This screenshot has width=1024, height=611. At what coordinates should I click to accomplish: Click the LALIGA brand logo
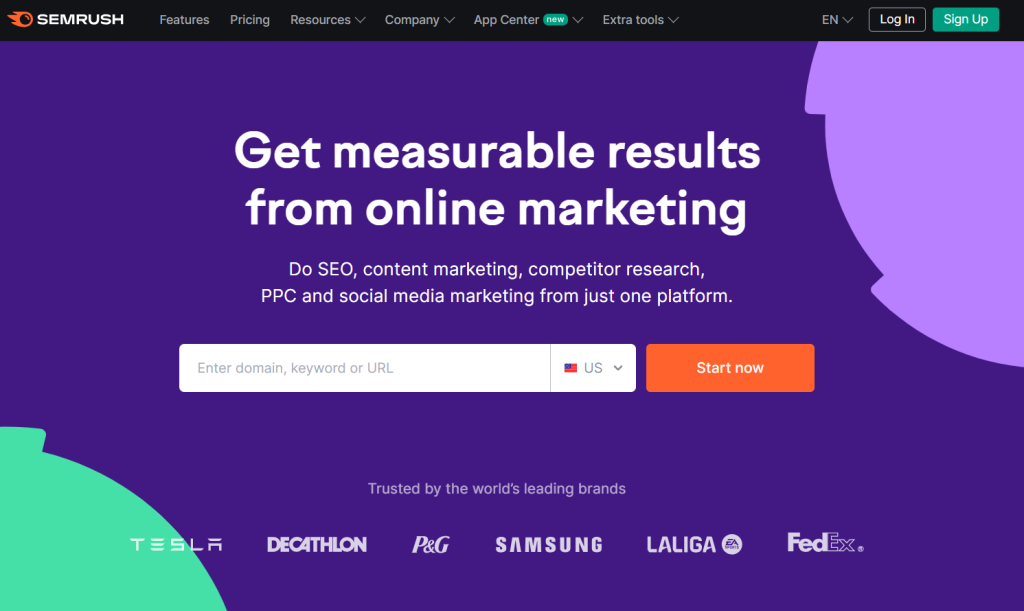[x=683, y=544]
